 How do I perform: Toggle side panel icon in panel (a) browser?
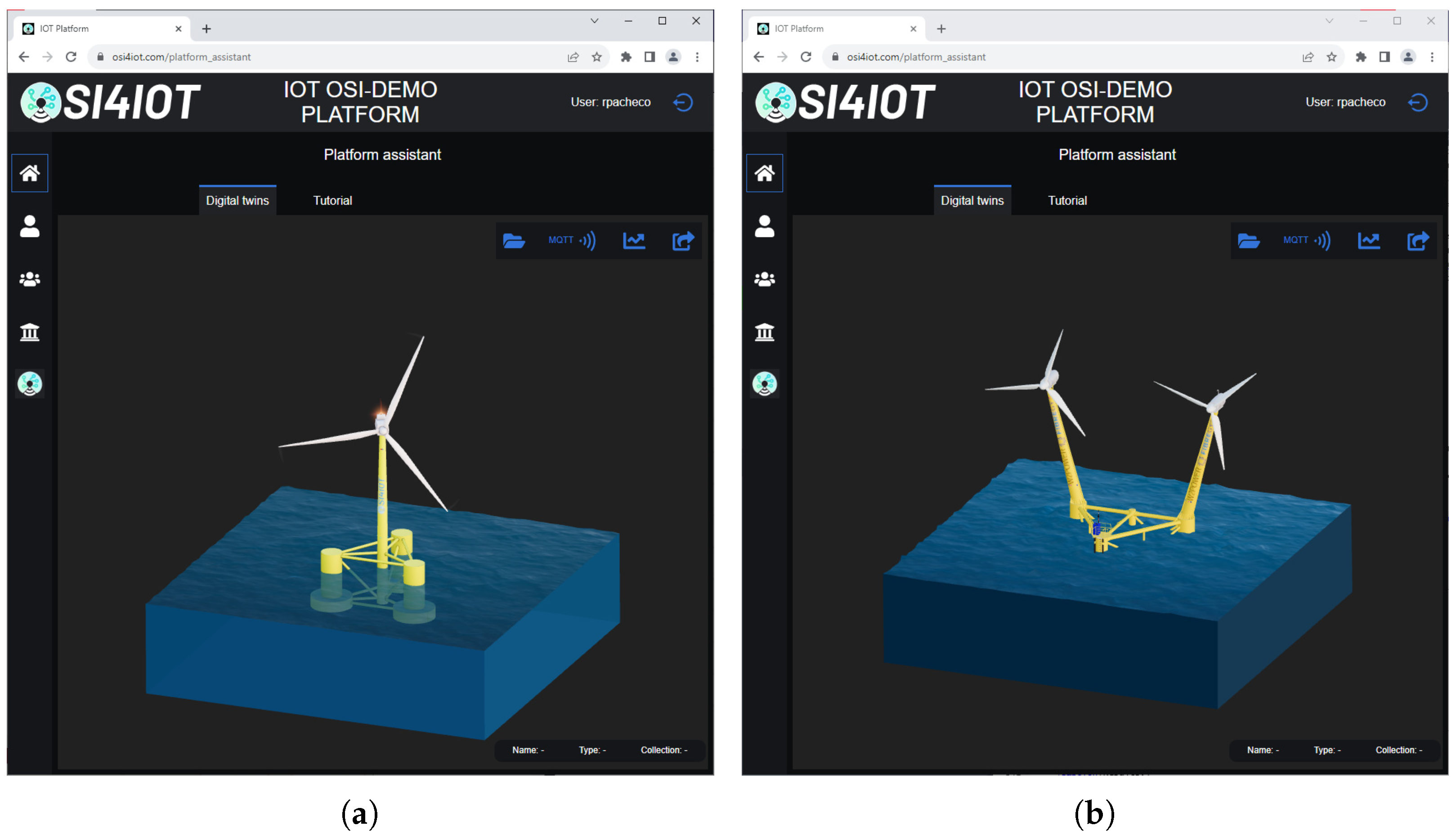point(650,57)
